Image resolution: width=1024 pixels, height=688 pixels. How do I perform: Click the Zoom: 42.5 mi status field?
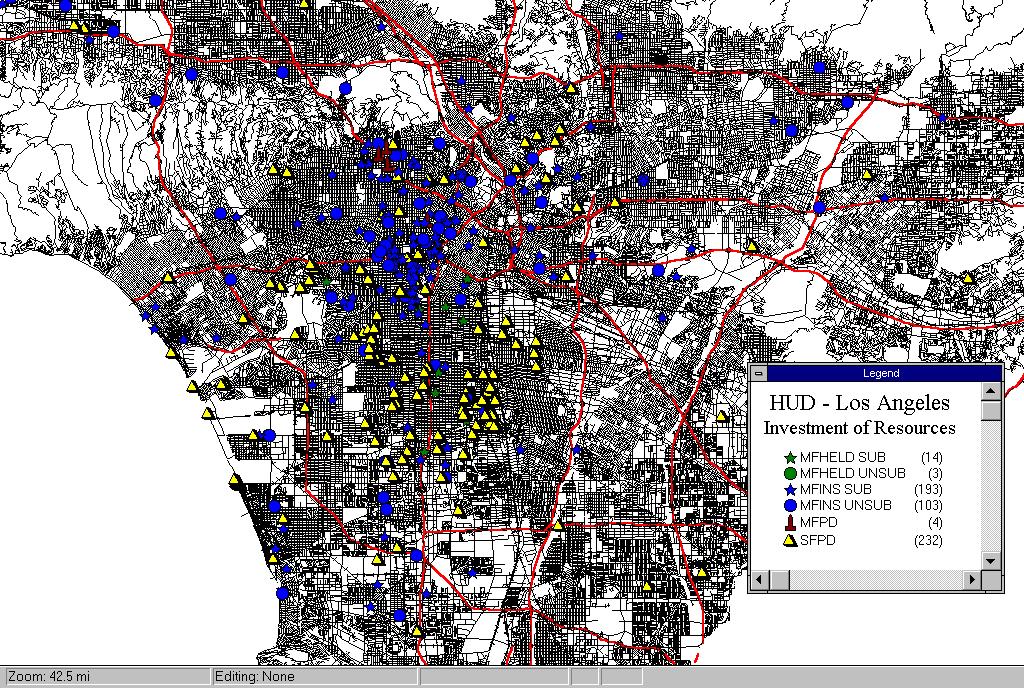[x=105, y=677]
